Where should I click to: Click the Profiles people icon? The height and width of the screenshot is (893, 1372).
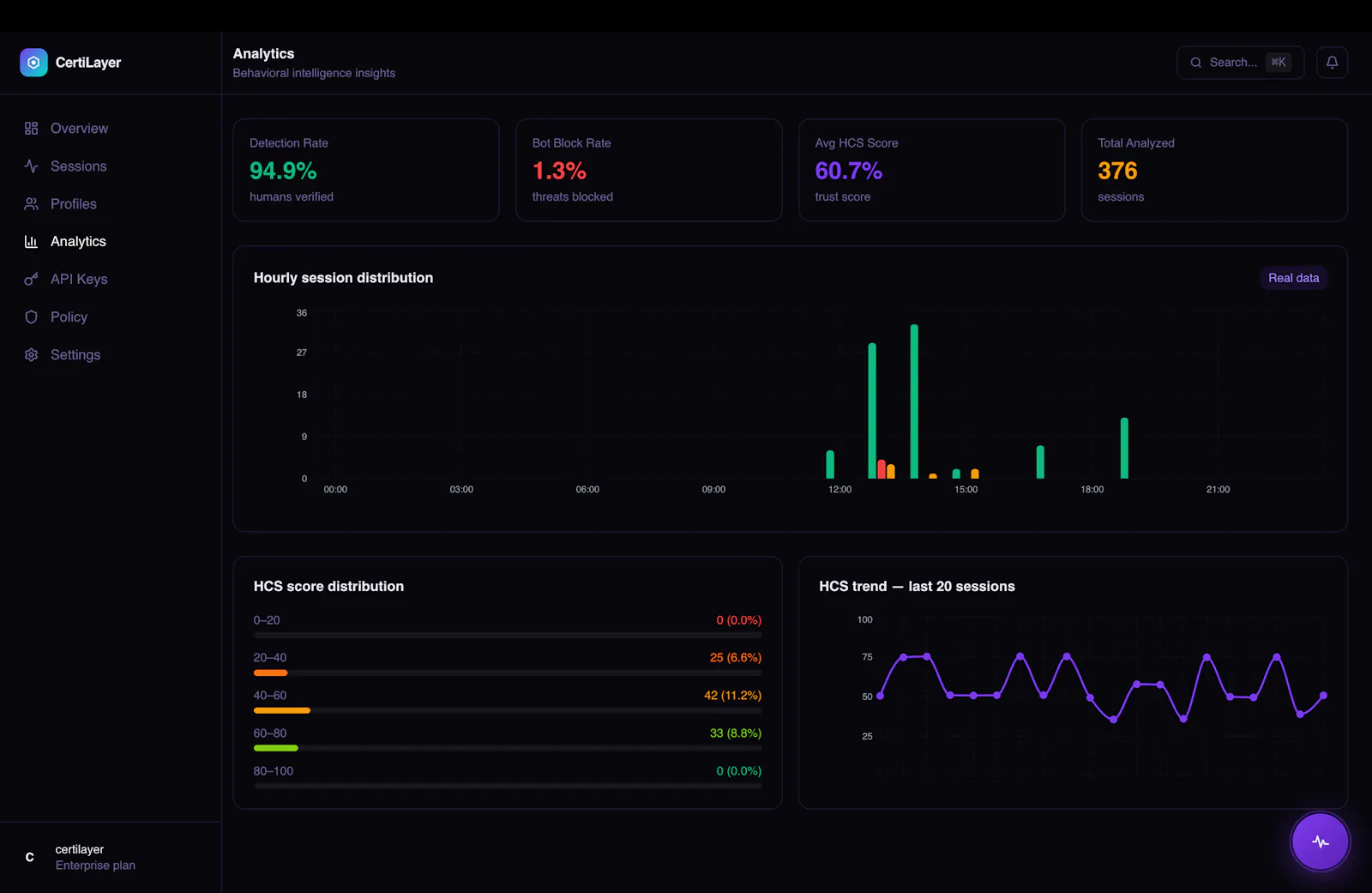coord(32,203)
